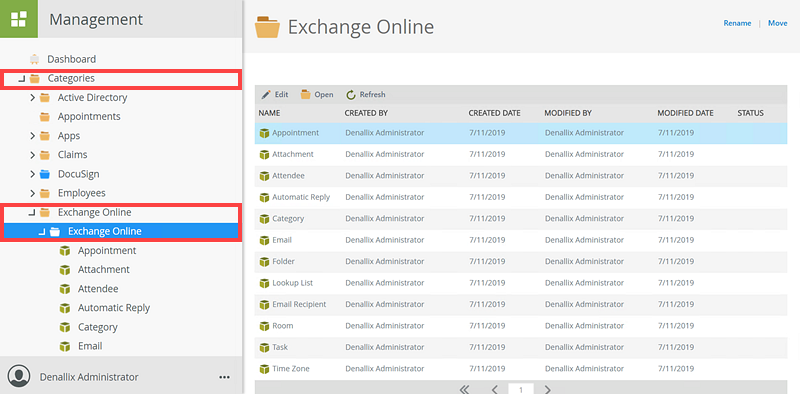
Task: Select the Automatic Reply name in list
Action: tap(301, 197)
